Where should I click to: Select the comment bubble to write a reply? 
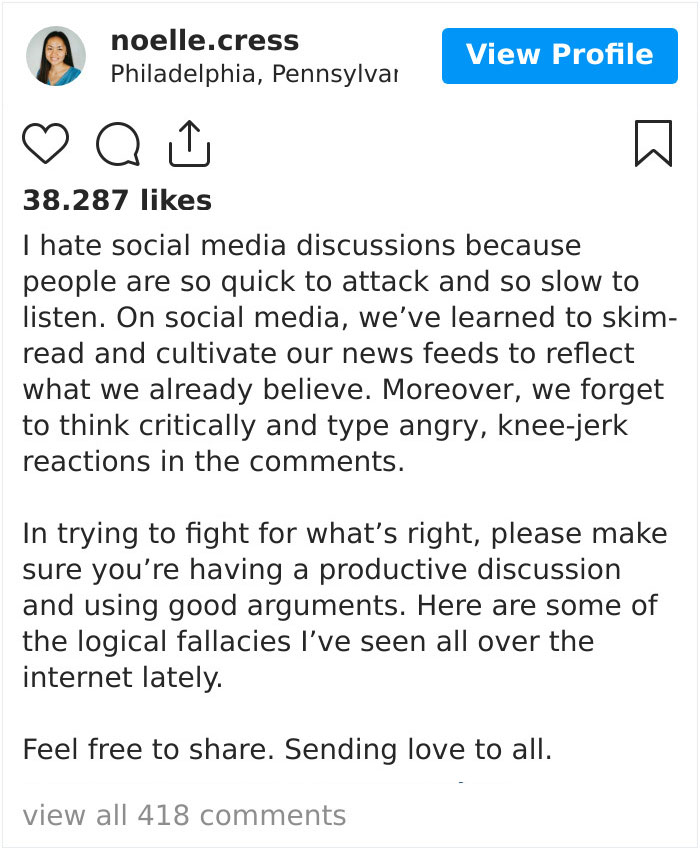point(116,145)
